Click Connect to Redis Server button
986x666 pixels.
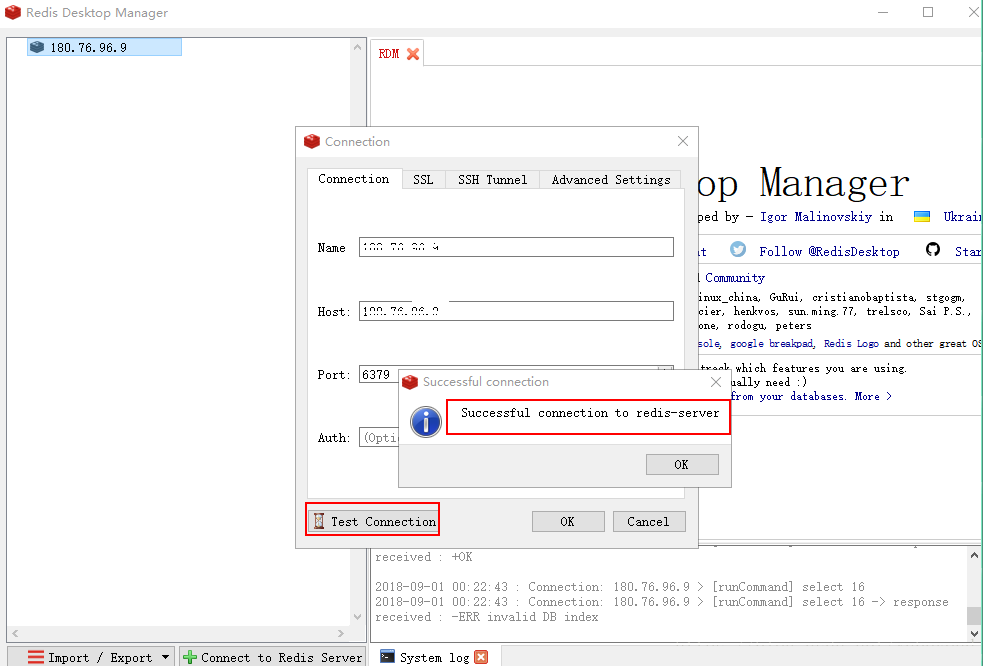(273, 657)
